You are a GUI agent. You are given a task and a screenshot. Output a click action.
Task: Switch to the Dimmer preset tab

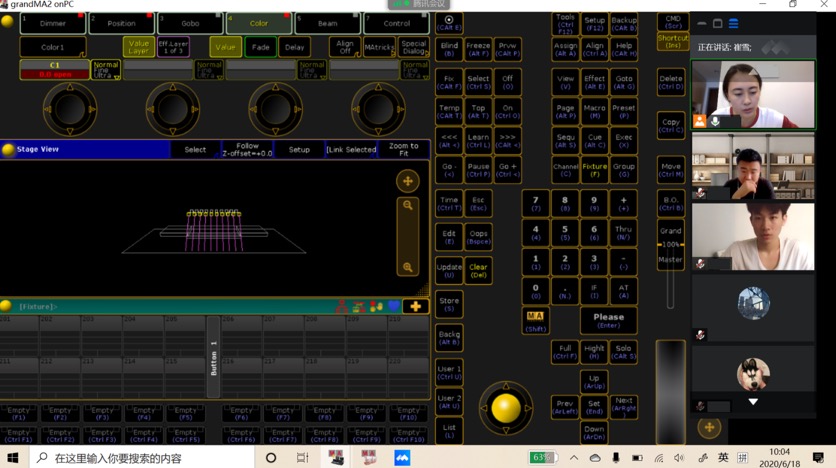coord(53,23)
